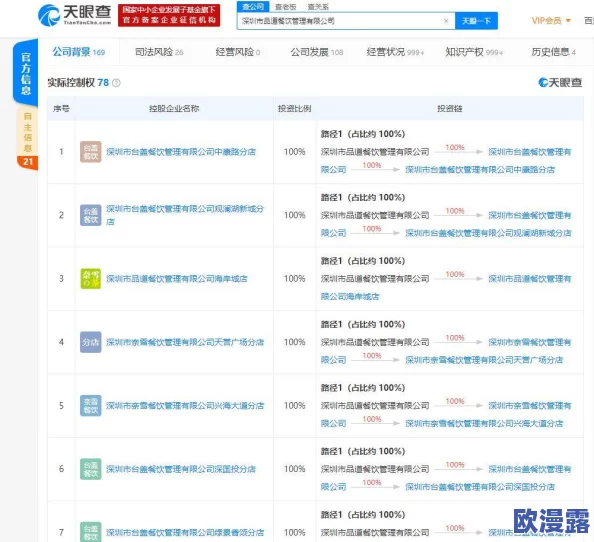Open 深圳市品道餐饮管理有限公司海岸城店 in the name column
594x542 pixels.
[177, 279]
